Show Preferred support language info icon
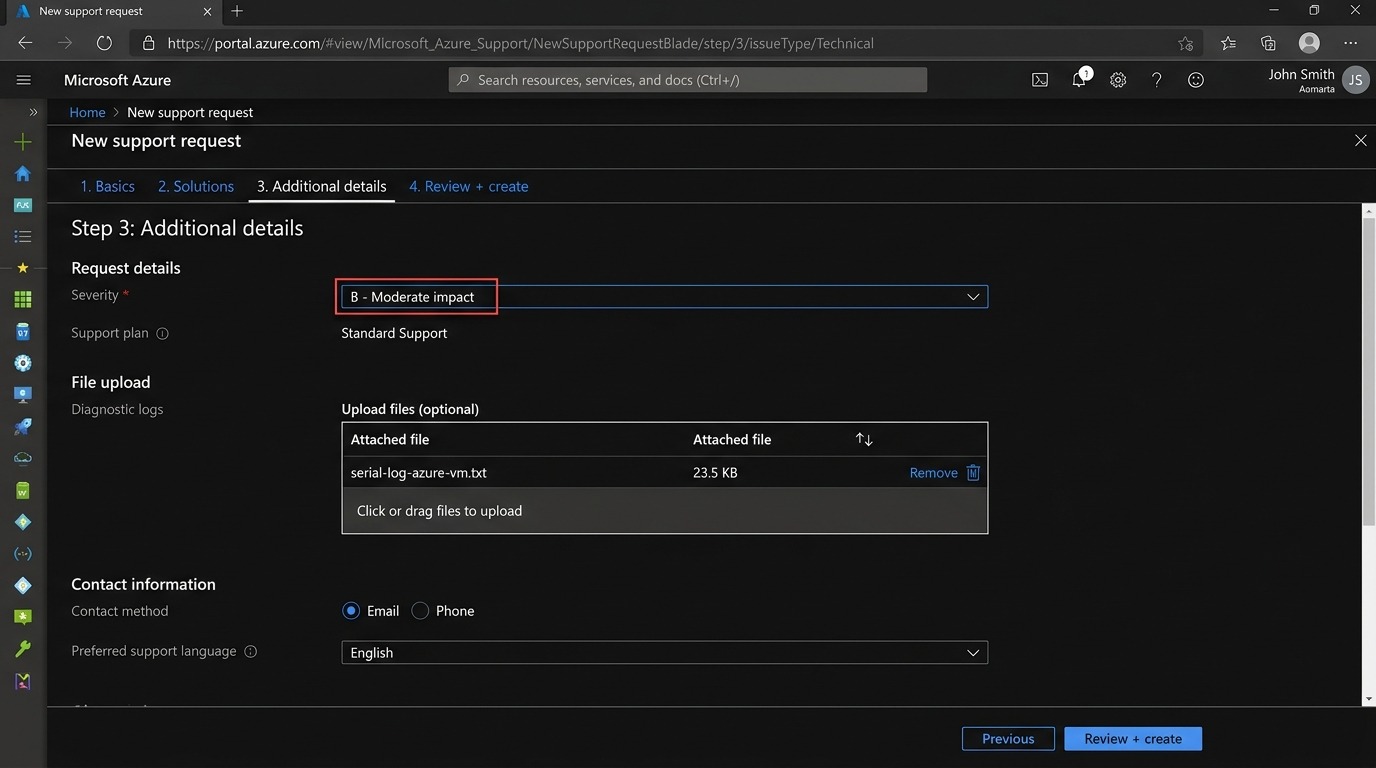 [251, 651]
